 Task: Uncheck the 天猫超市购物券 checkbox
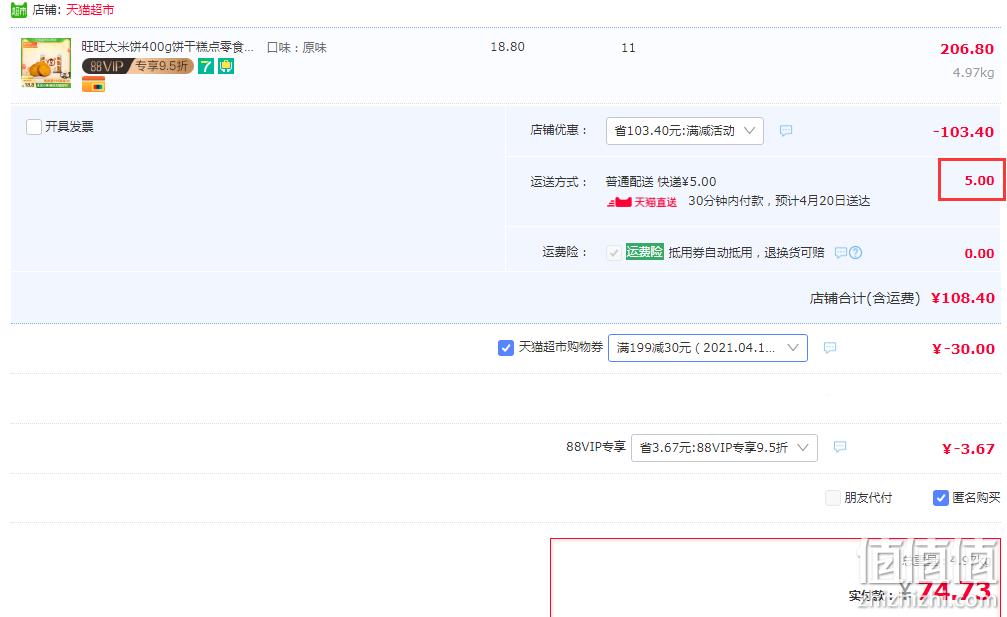click(x=505, y=347)
